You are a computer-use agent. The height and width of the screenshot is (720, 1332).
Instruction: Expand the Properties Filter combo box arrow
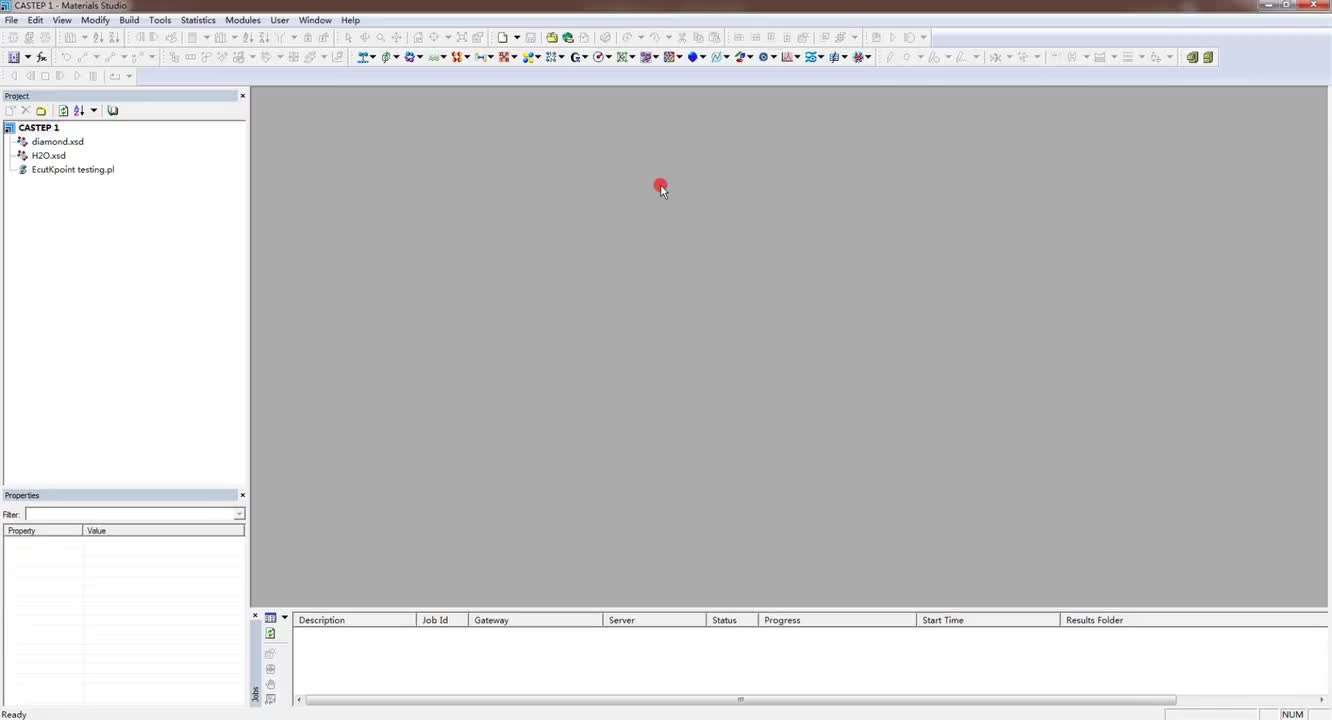click(x=239, y=514)
